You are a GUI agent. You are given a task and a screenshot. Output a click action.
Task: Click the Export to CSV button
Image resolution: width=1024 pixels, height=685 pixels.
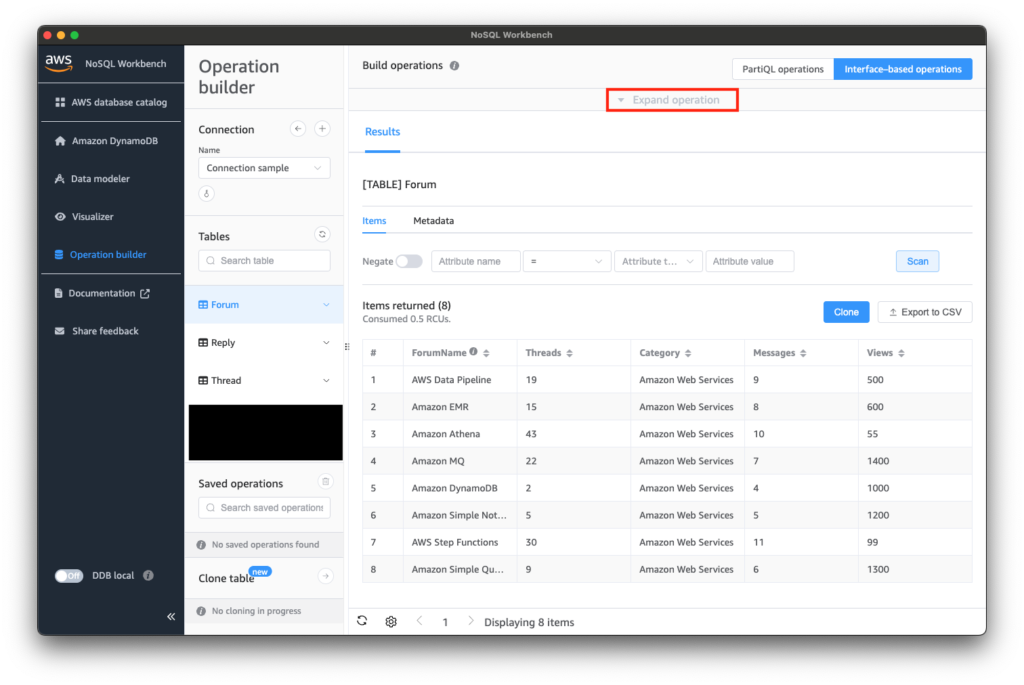coord(924,311)
